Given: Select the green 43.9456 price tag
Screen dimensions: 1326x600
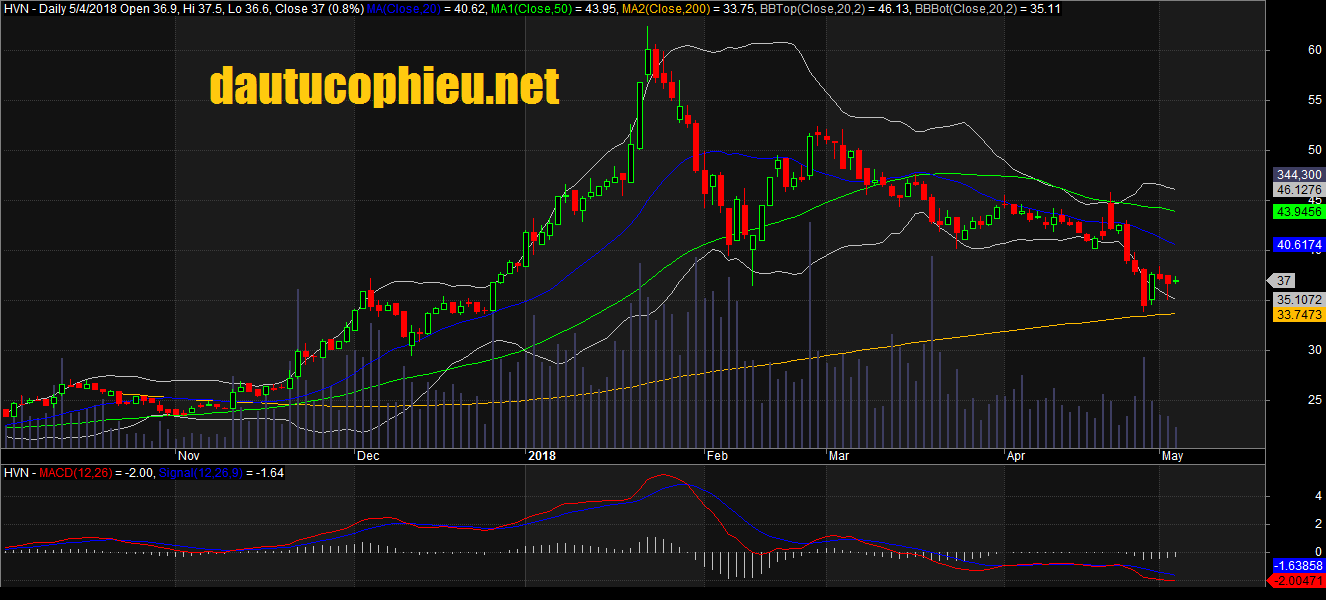Looking at the screenshot, I should click(1297, 212).
